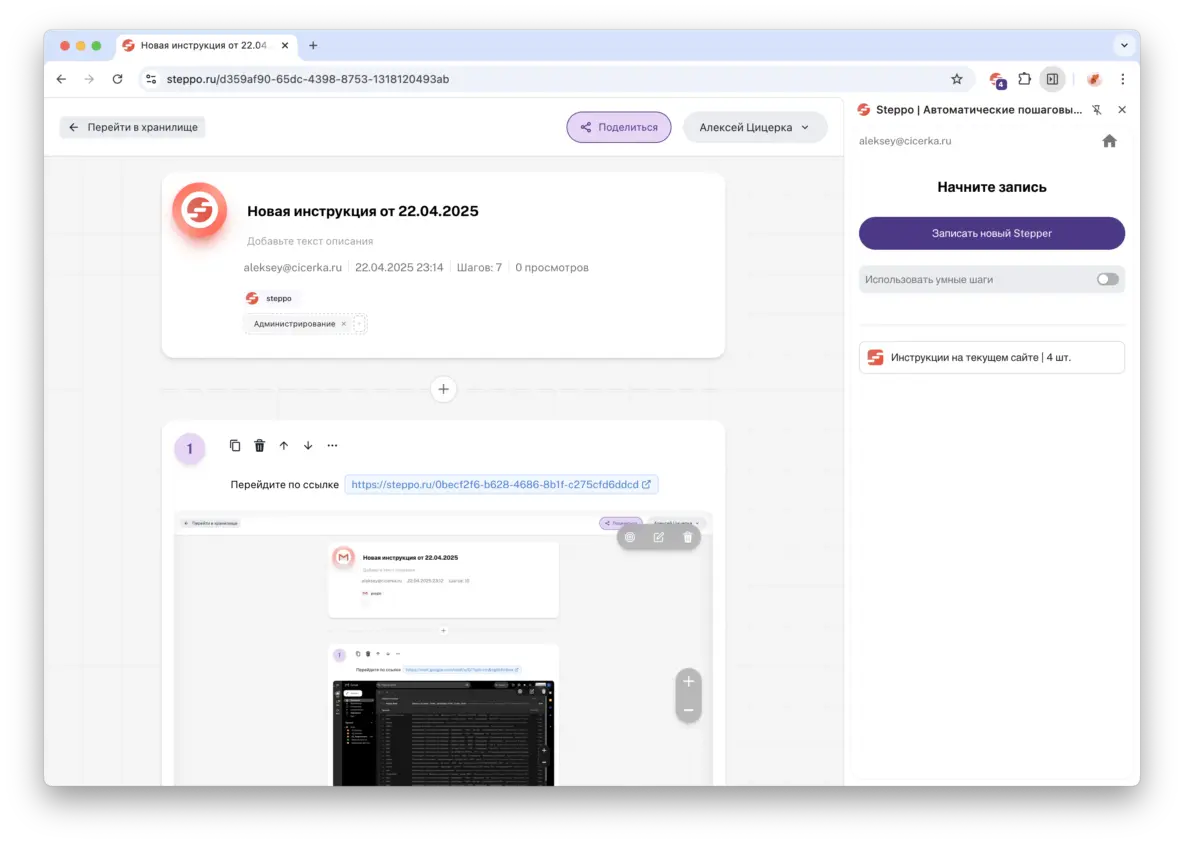Toggle the browser side panel icon
The image size is (1184, 844).
point(1052,79)
